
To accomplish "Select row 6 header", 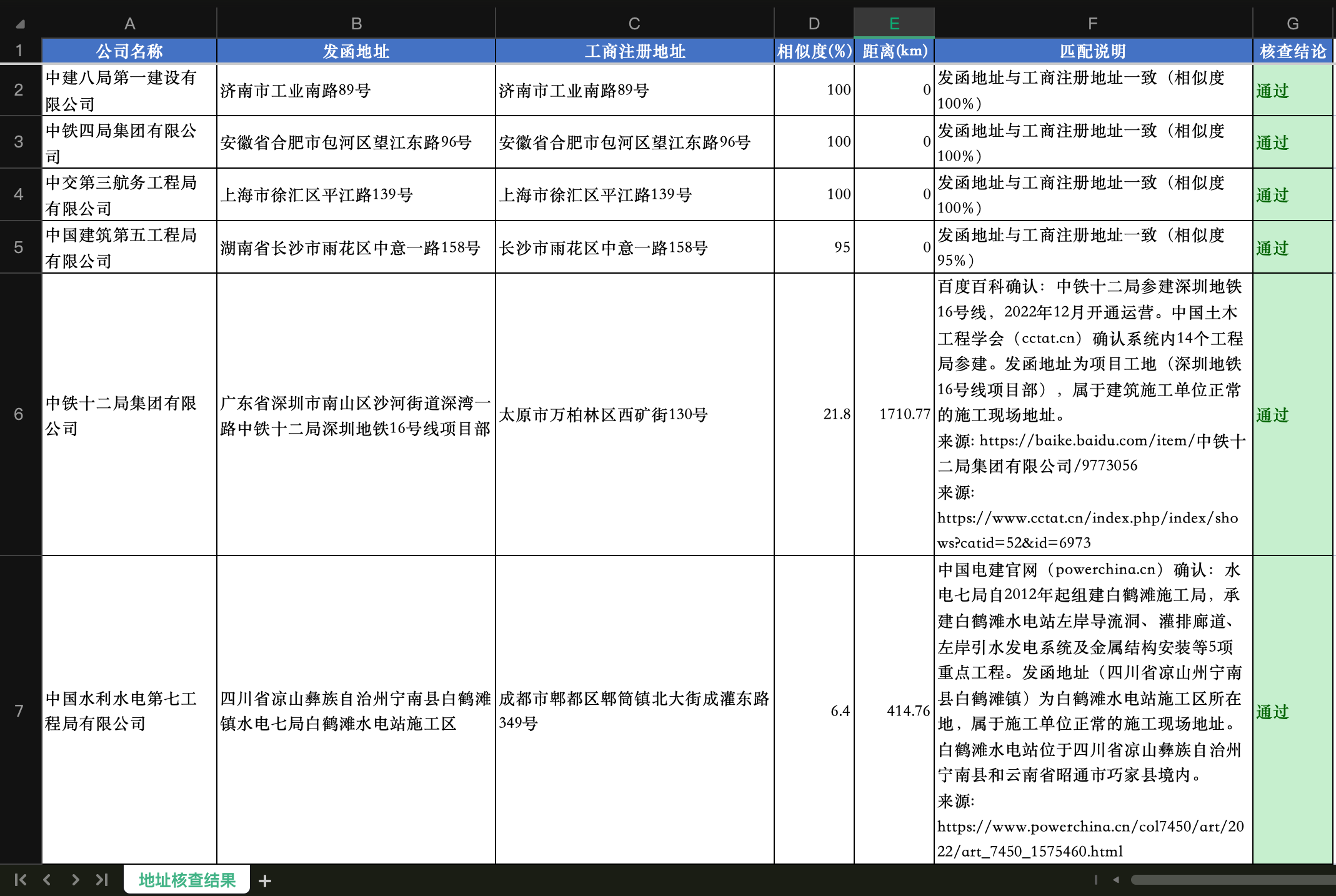I will 19,414.
